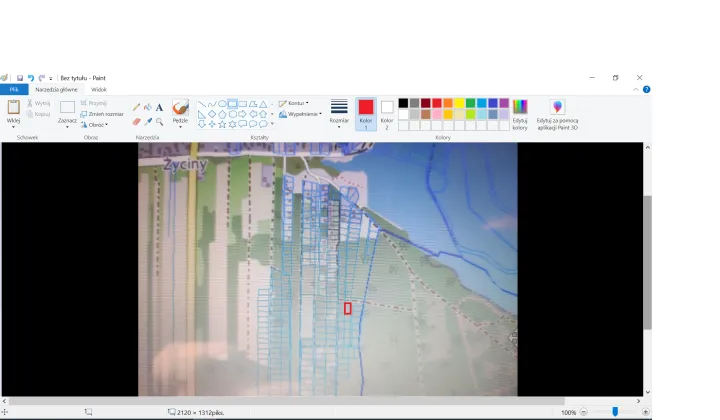The height and width of the screenshot is (420, 720).
Task: Switch to the Widok tab
Action: tap(99, 90)
